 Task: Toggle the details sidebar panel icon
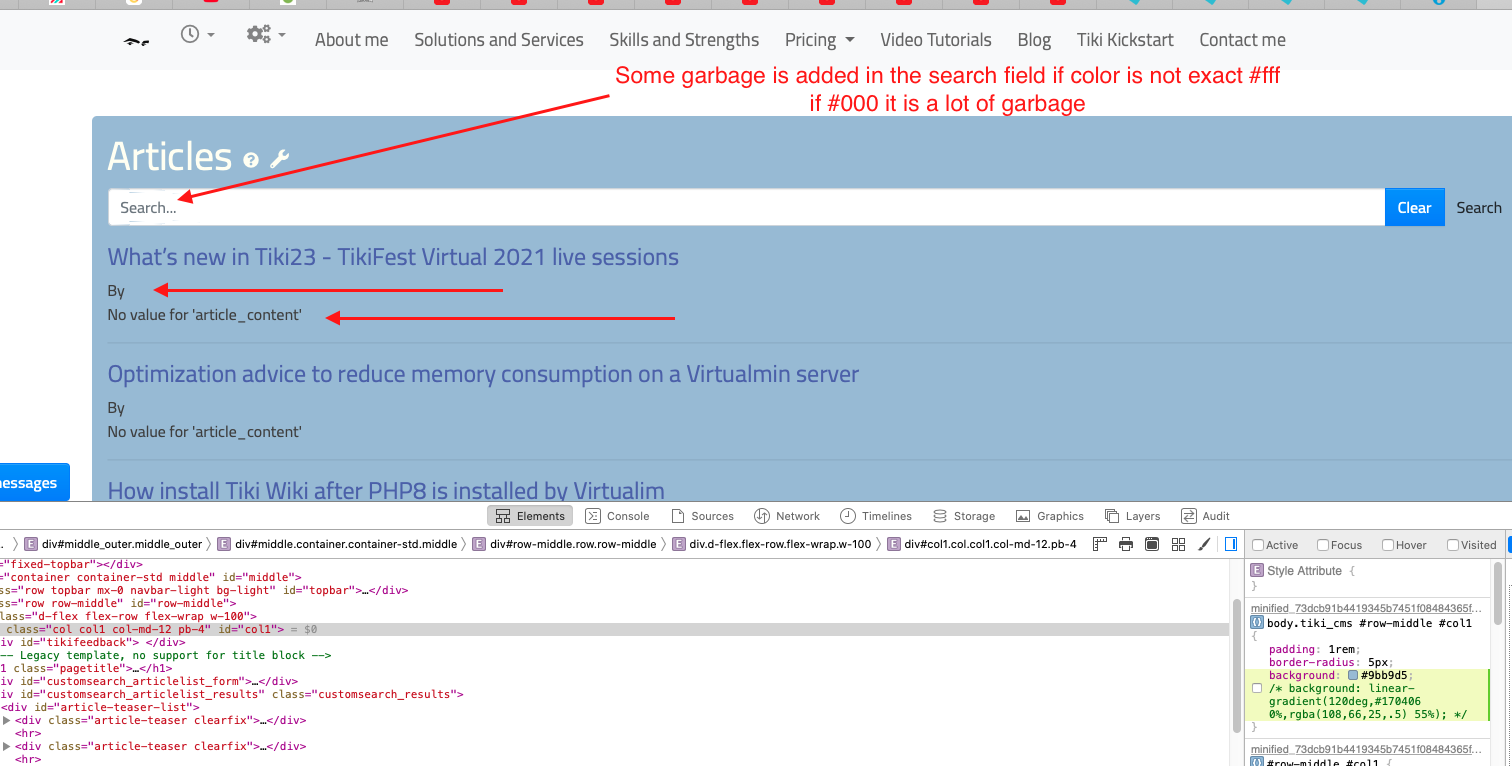tap(1231, 544)
